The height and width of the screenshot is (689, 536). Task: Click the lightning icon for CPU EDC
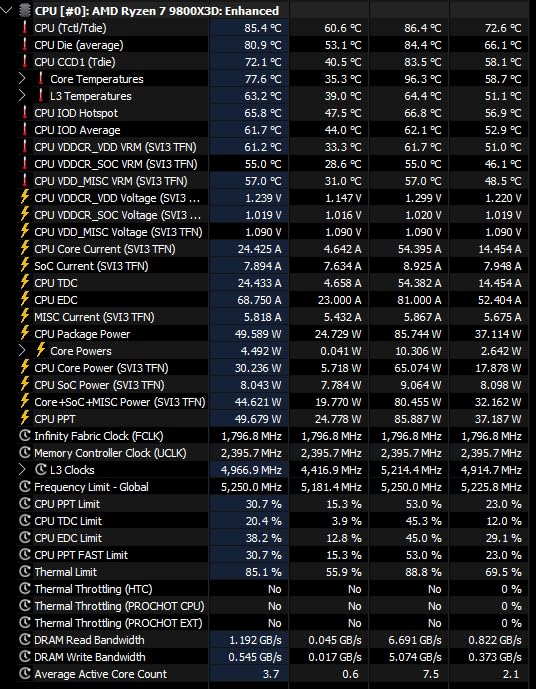(25, 300)
